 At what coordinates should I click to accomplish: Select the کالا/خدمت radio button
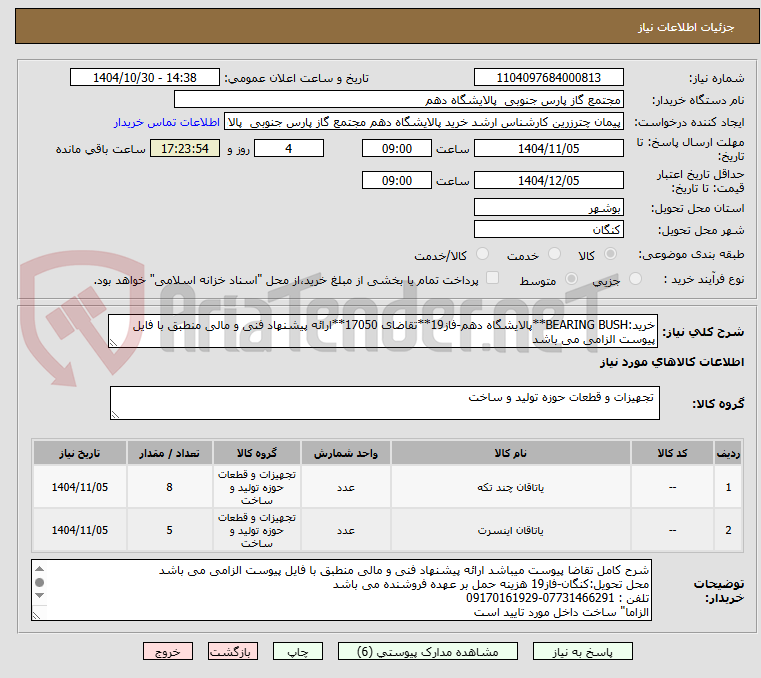(x=482, y=254)
